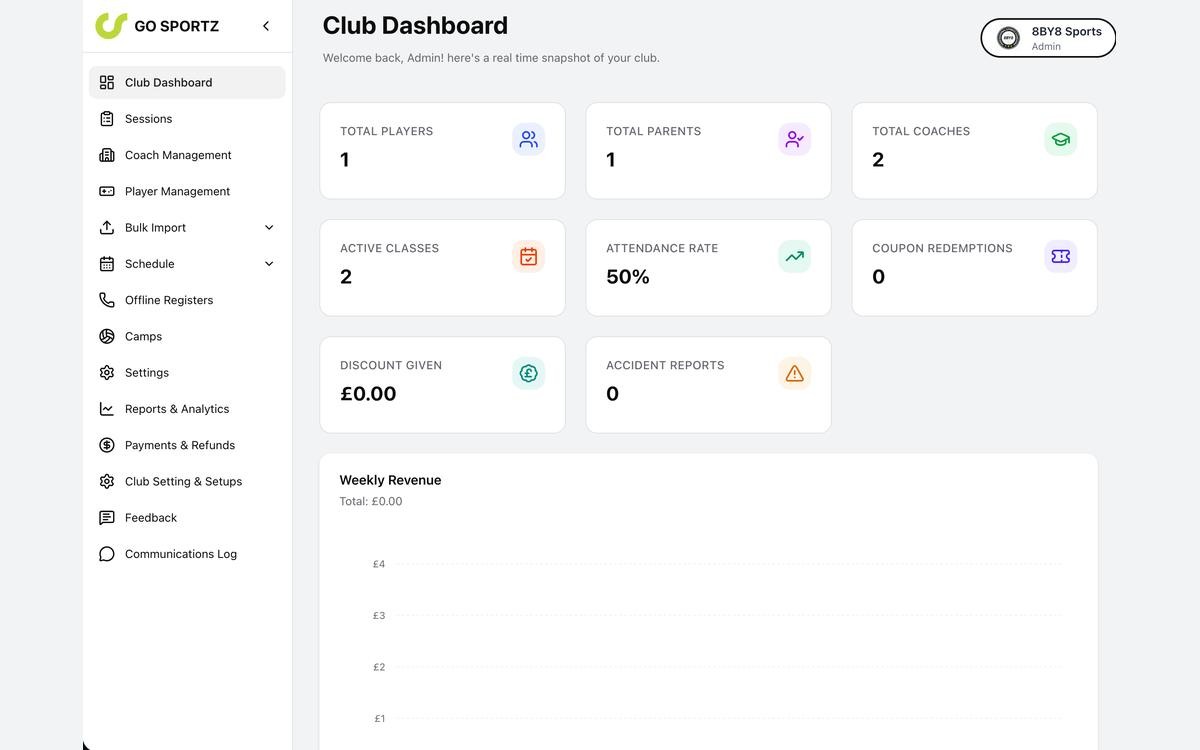
Task: Click the Feedback message icon
Action: click(x=107, y=518)
